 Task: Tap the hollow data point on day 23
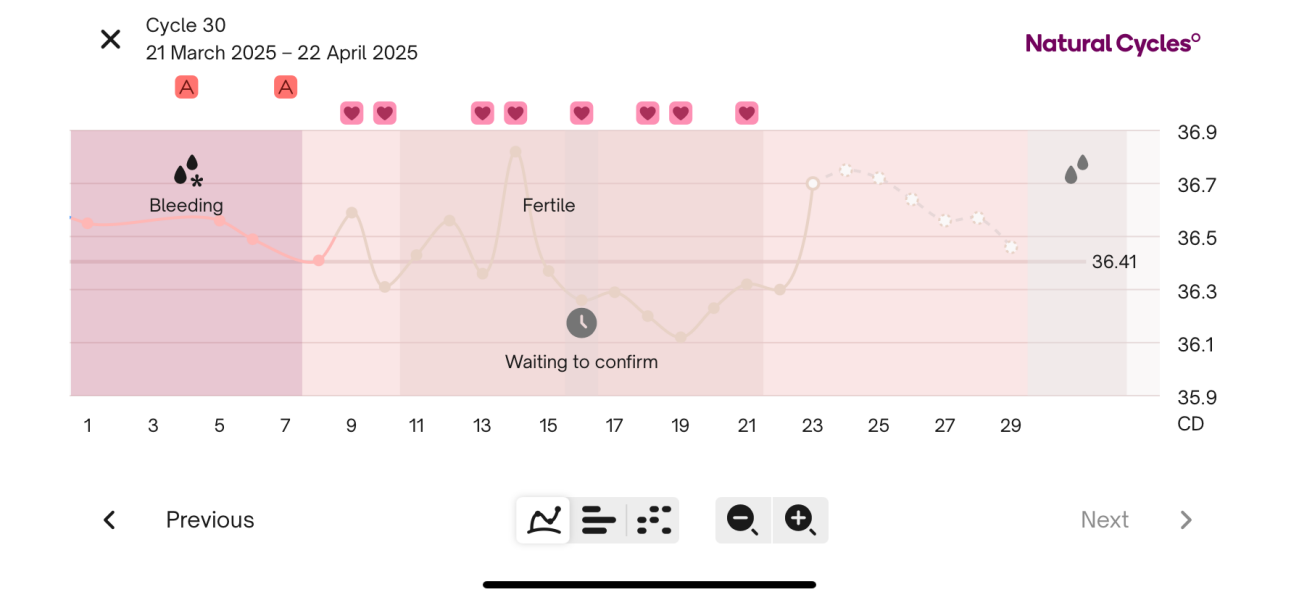(812, 183)
